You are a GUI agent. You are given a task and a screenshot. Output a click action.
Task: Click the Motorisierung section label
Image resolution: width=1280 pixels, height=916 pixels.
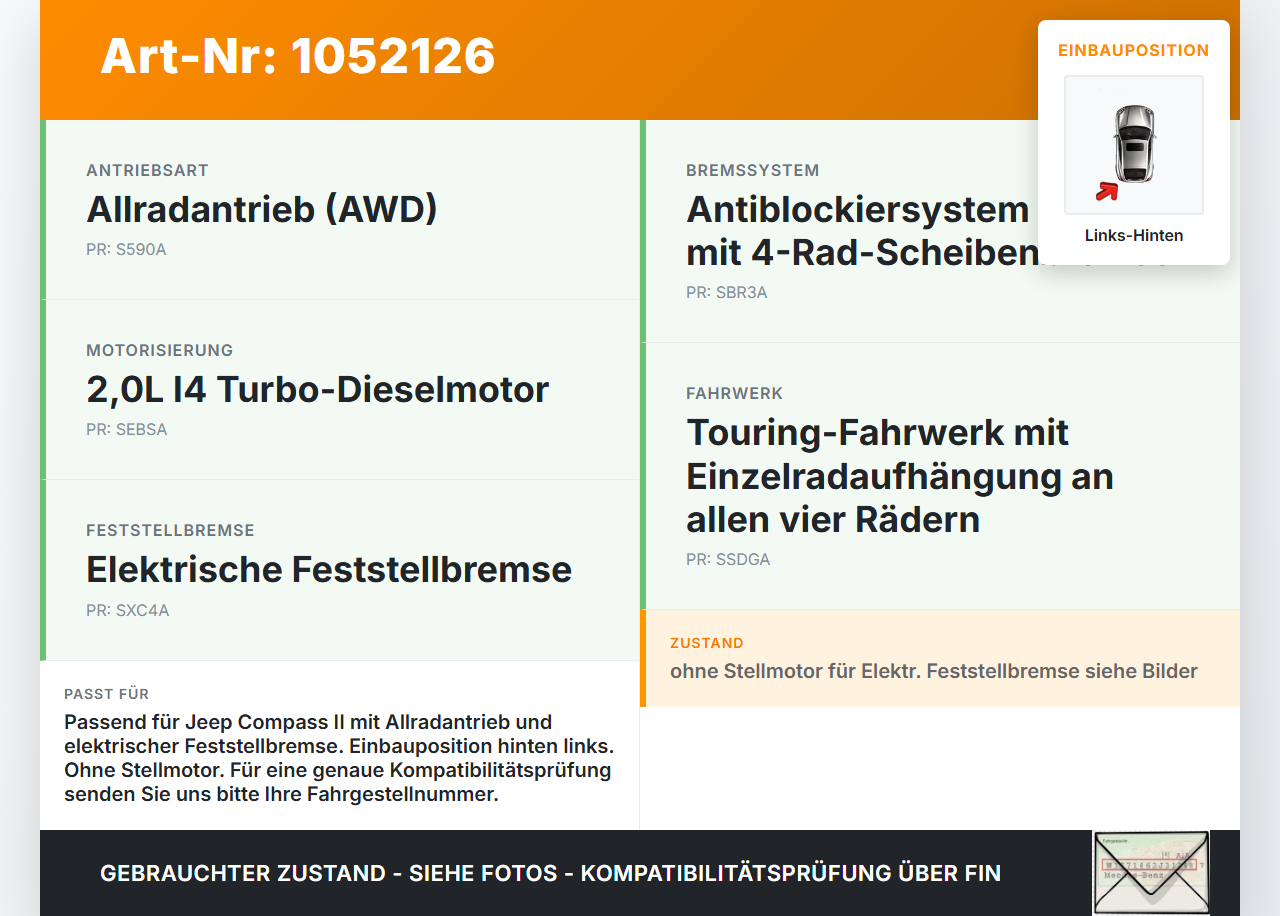160,350
